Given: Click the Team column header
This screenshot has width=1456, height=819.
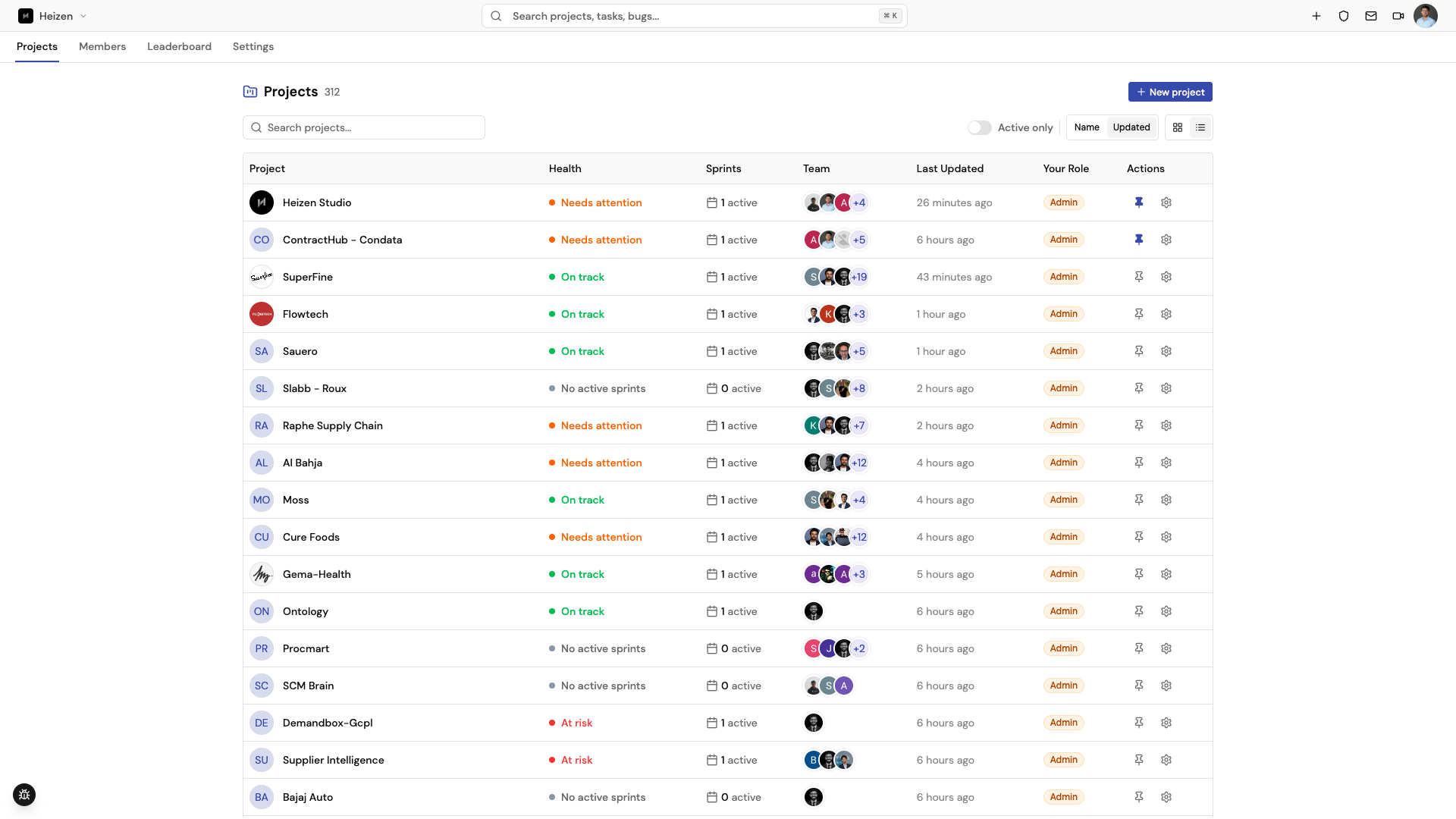Looking at the screenshot, I should tap(817, 168).
